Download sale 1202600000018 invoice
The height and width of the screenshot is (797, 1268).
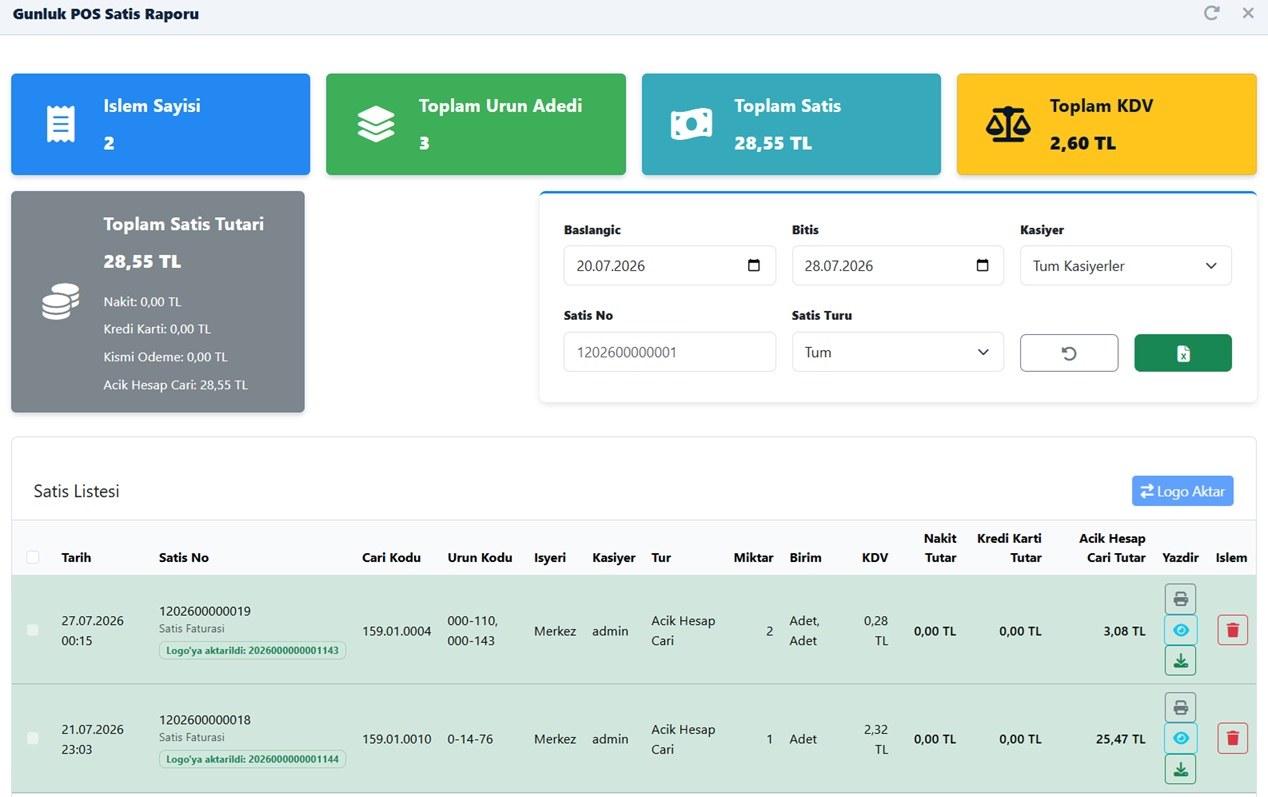[1180, 769]
